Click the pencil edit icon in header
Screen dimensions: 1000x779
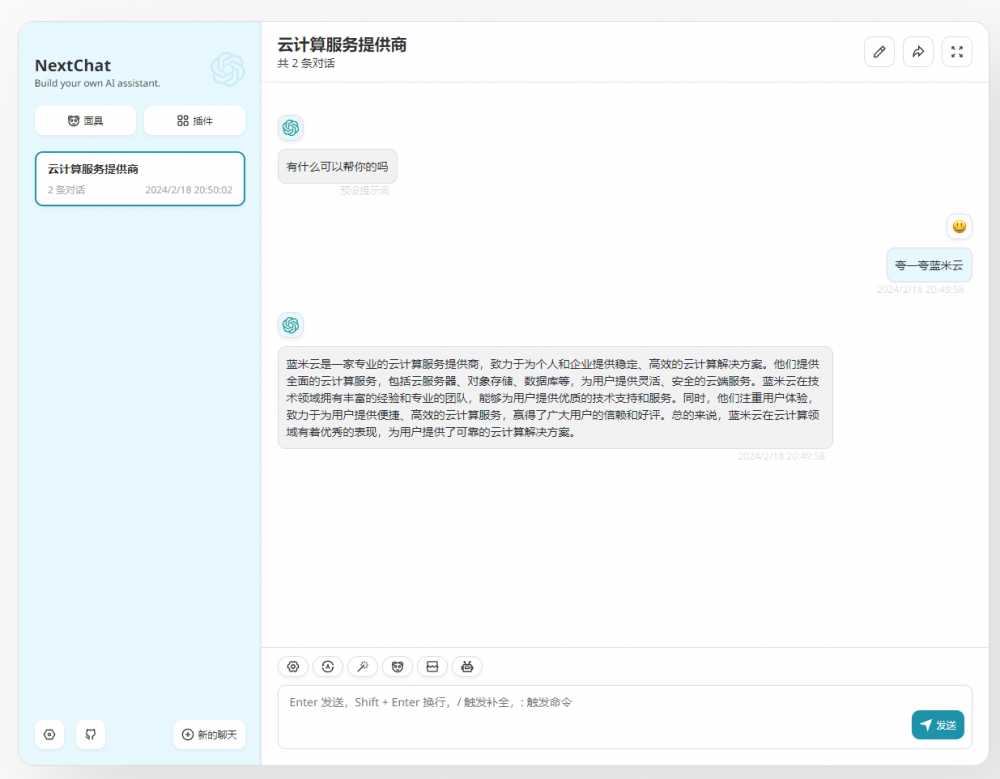879,52
